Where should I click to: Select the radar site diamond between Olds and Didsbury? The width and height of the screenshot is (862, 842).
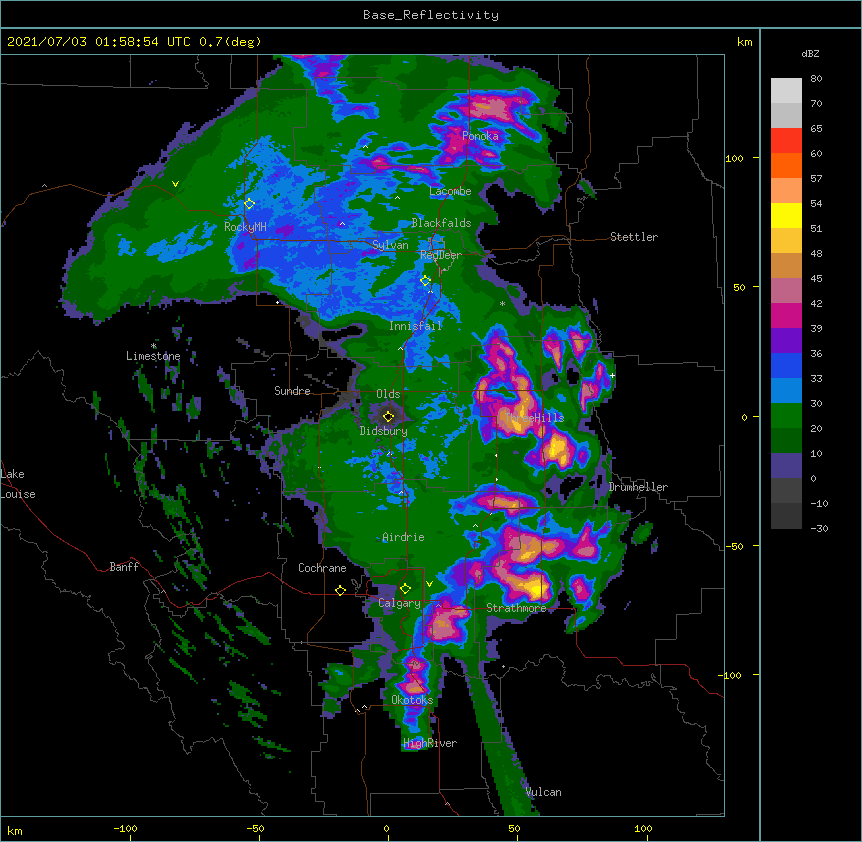click(x=388, y=416)
